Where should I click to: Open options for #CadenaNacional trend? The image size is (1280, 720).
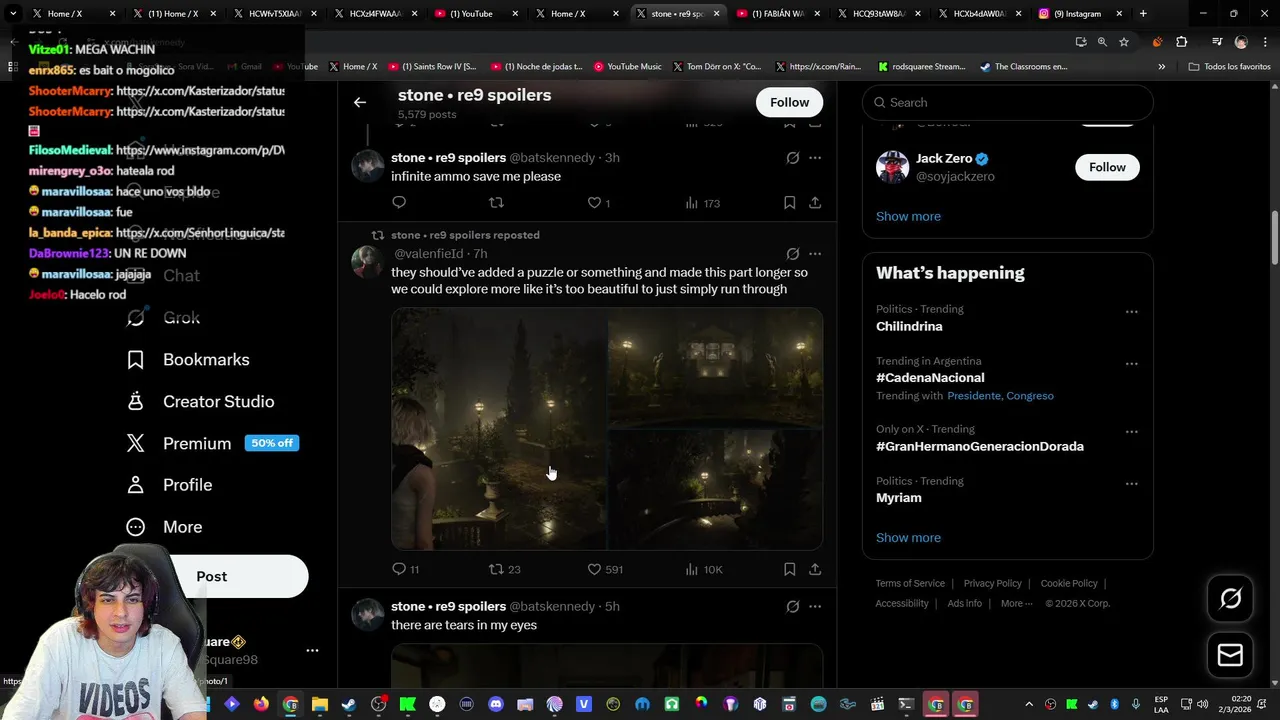pos(1131,364)
